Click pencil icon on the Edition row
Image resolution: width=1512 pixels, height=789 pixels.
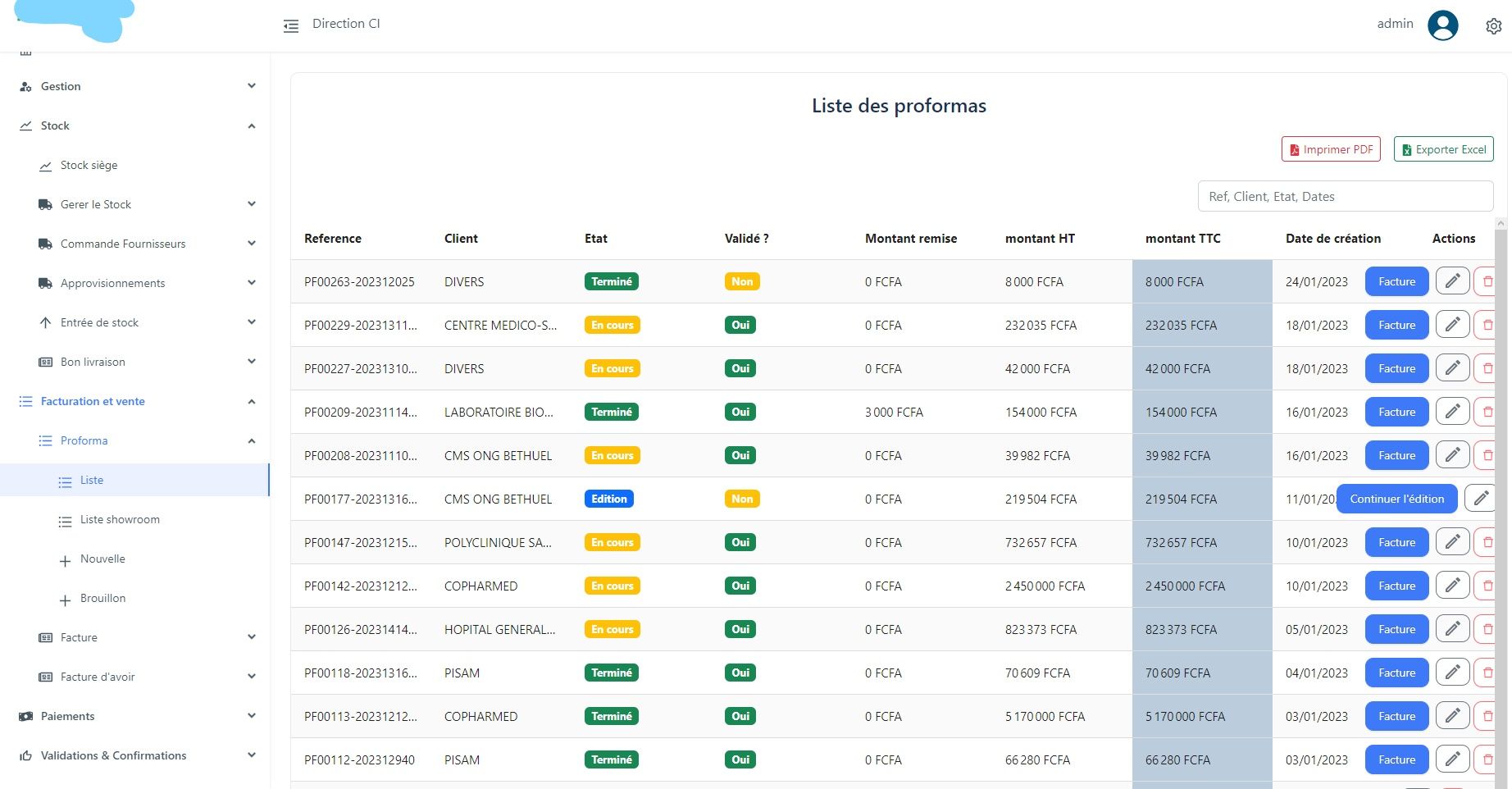click(1480, 499)
